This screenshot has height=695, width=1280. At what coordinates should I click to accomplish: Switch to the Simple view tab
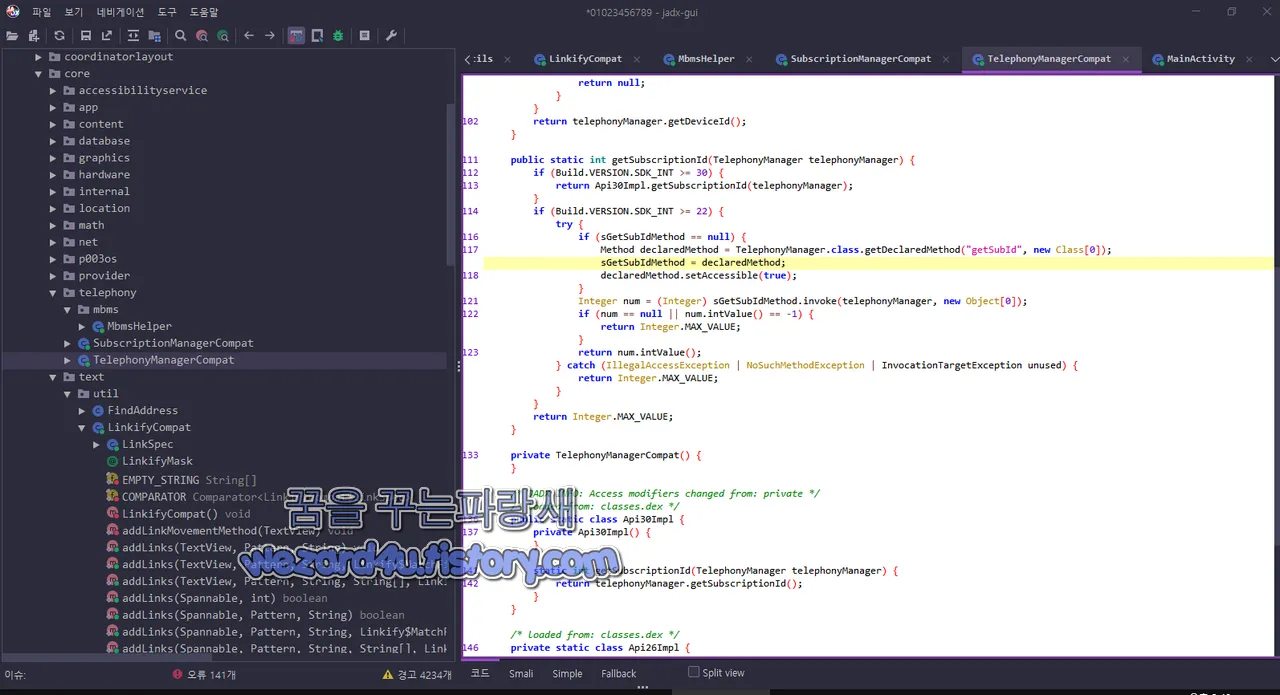pos(567,673)
